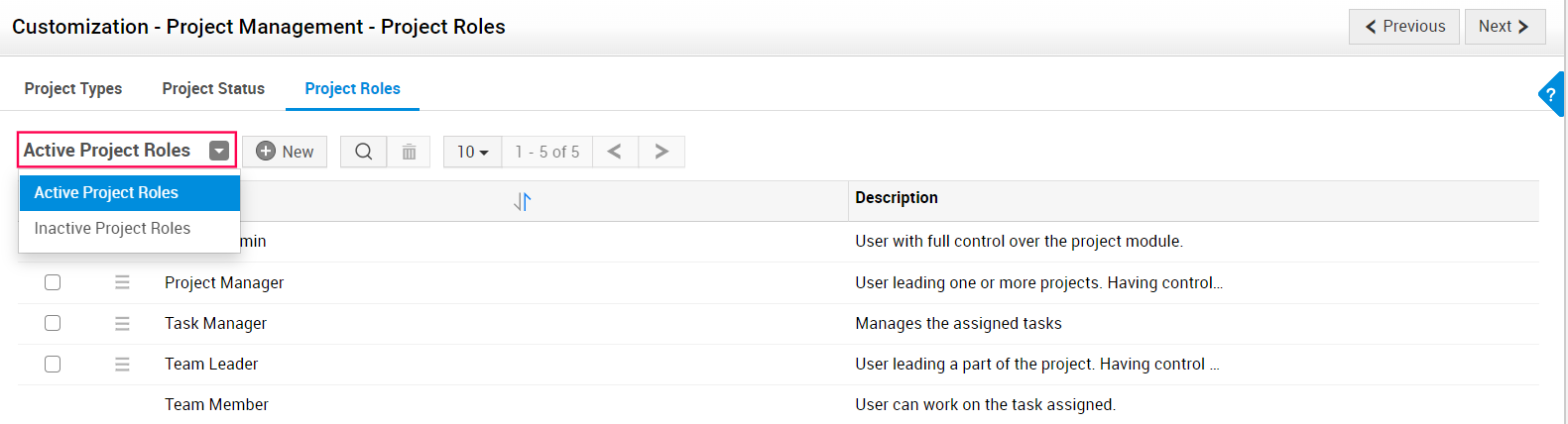The width and height of the screenshot is (1568, 424).
Task: Go to the next page of roles
Action: click(662, 152)
